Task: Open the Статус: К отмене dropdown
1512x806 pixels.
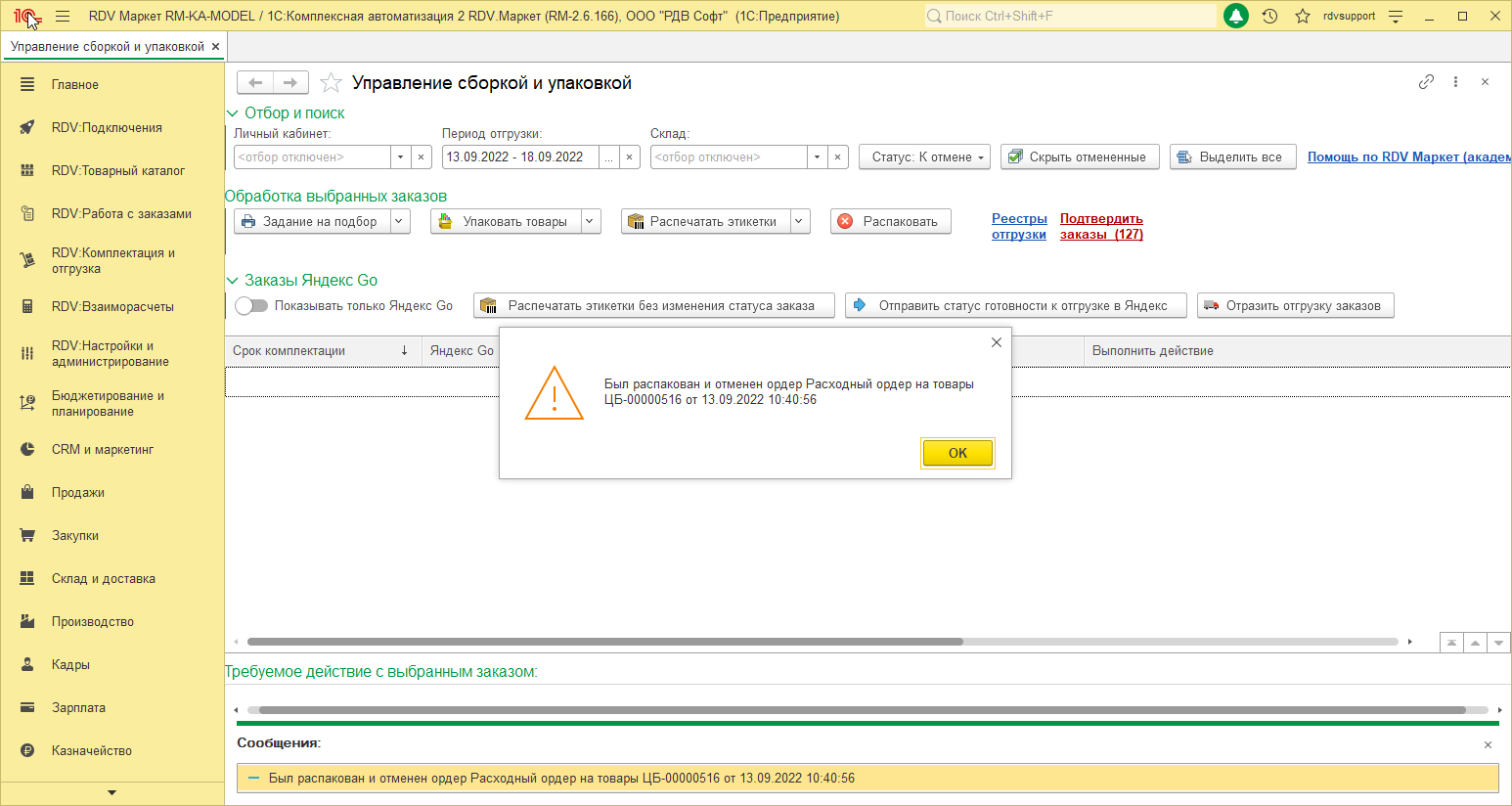Action: [x=924, y=157]
